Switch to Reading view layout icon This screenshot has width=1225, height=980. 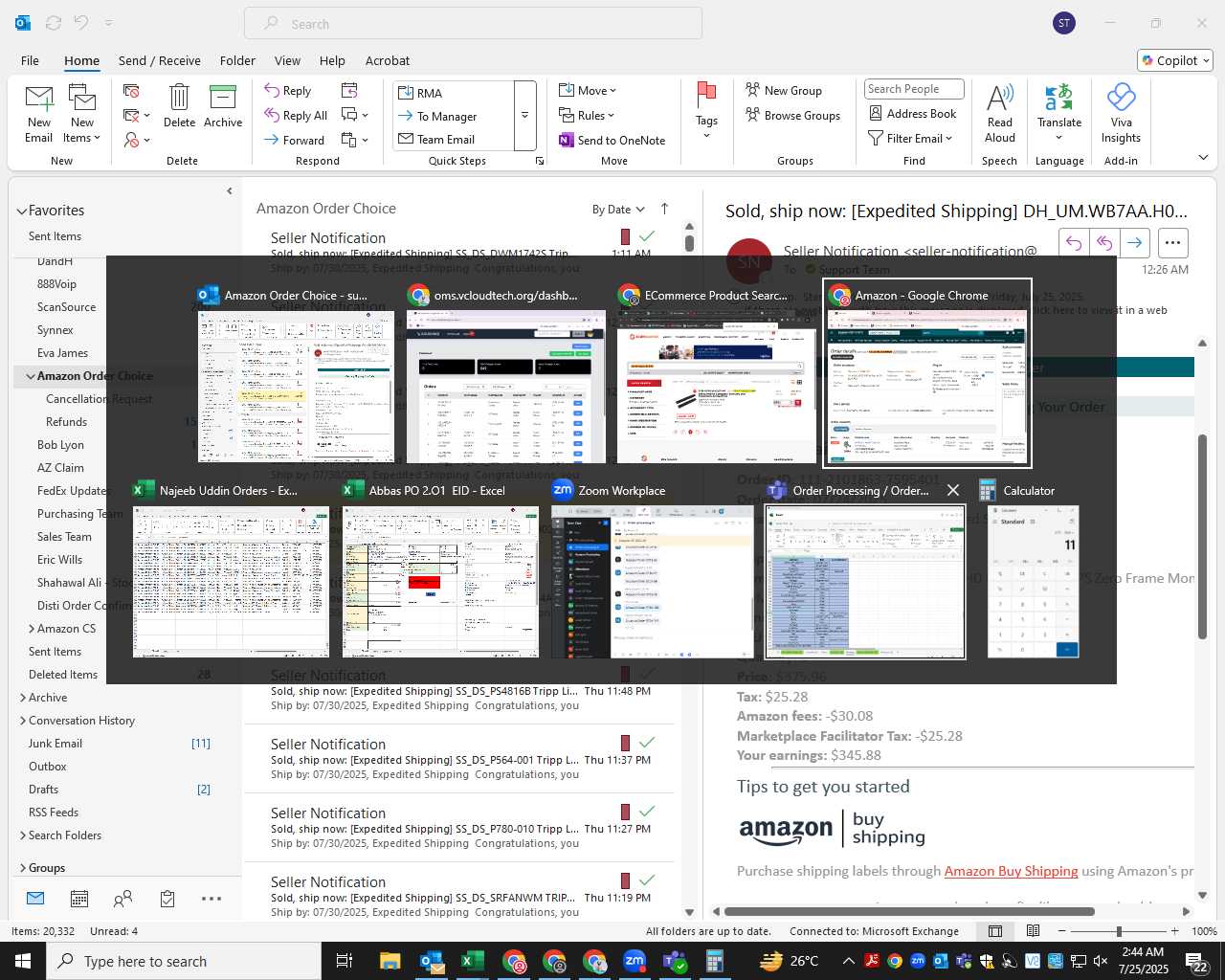(1033, 931)
